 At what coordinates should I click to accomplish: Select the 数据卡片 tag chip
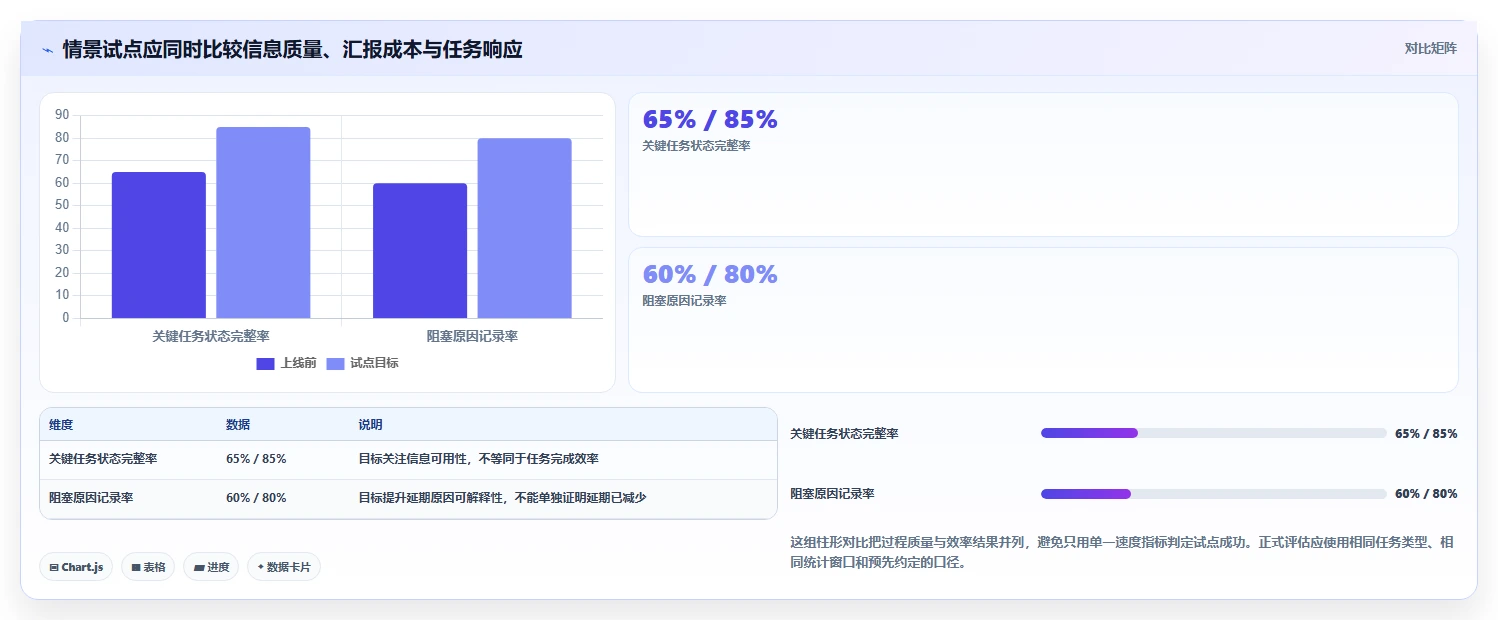tap(284, 567)
